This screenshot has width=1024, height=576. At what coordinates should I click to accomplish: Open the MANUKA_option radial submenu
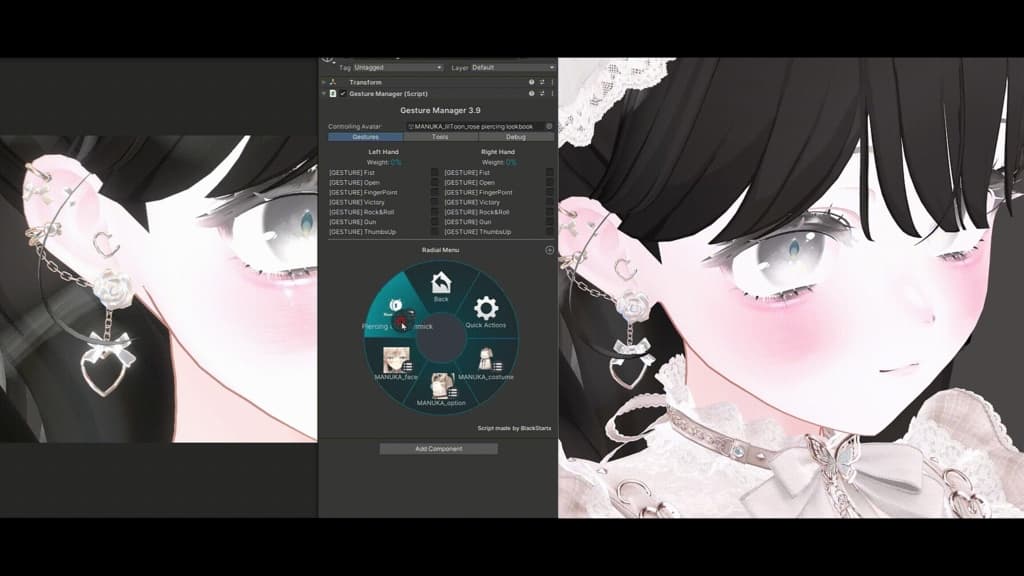[x=441, y=389]
